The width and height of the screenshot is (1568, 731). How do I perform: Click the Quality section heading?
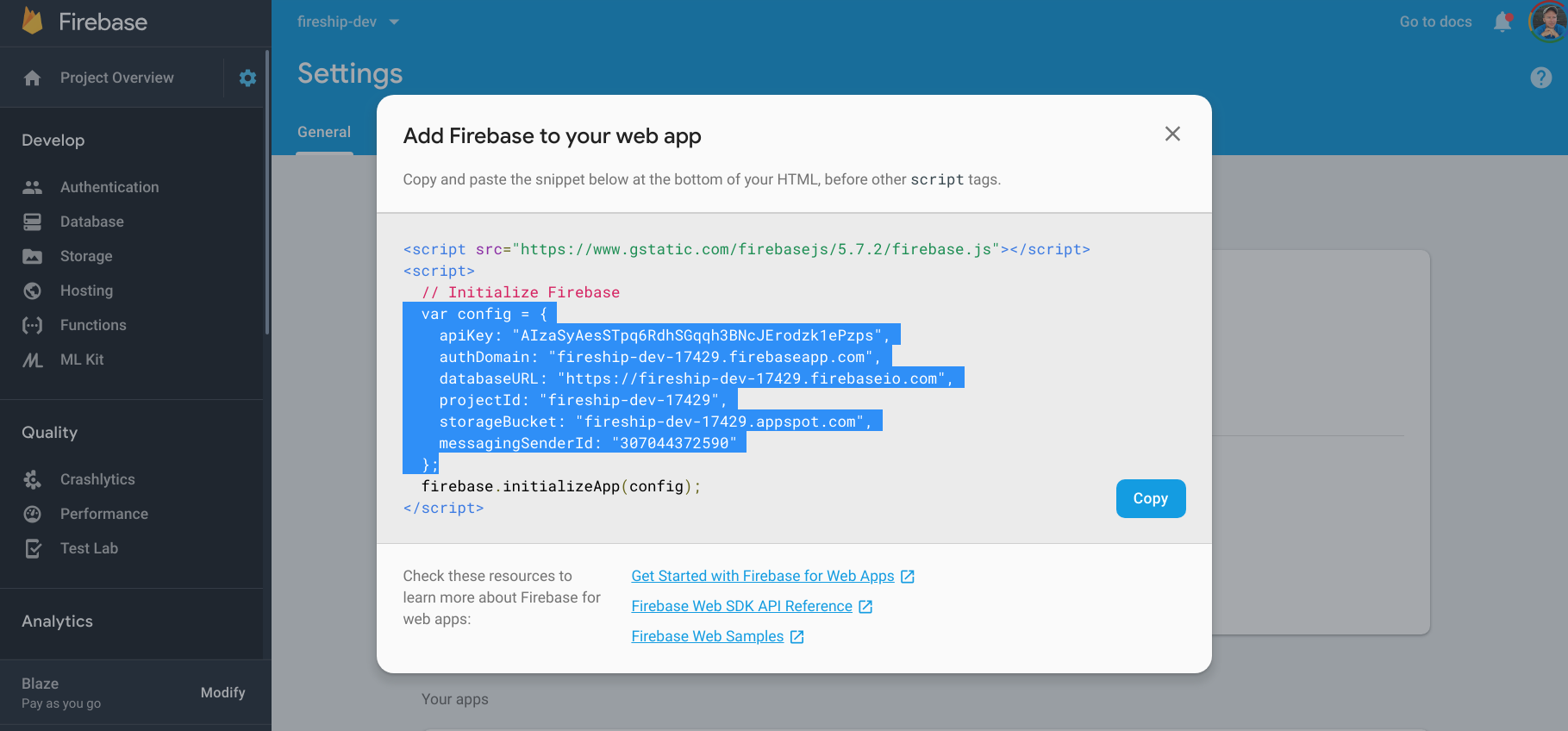(50, 432)
